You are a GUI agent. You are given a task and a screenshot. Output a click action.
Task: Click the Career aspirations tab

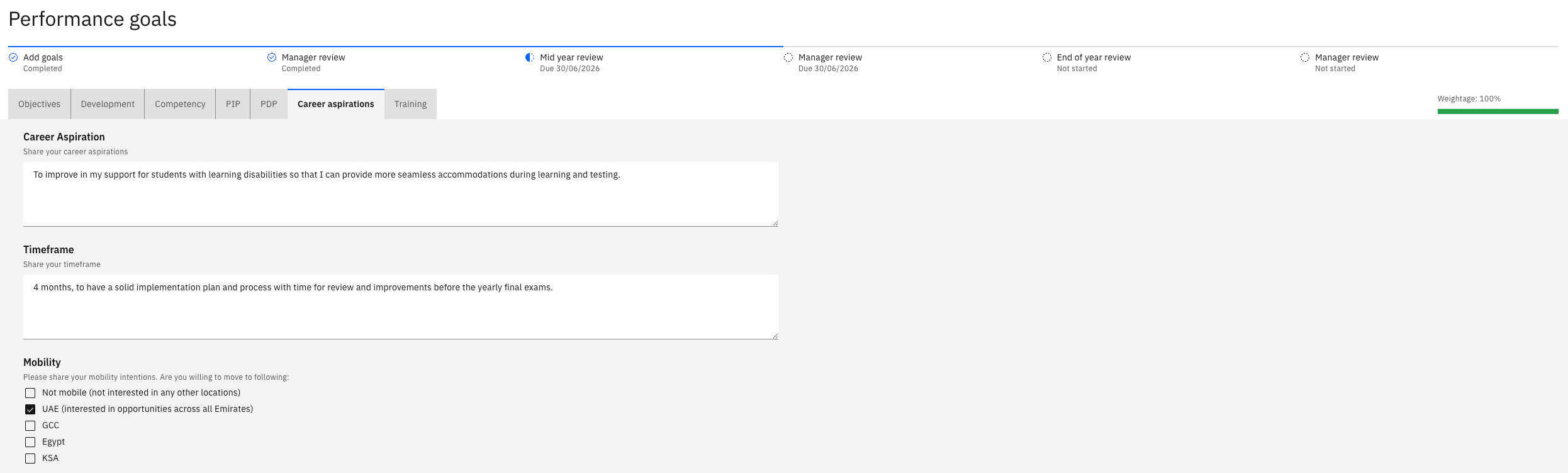(x=336, y=104)
